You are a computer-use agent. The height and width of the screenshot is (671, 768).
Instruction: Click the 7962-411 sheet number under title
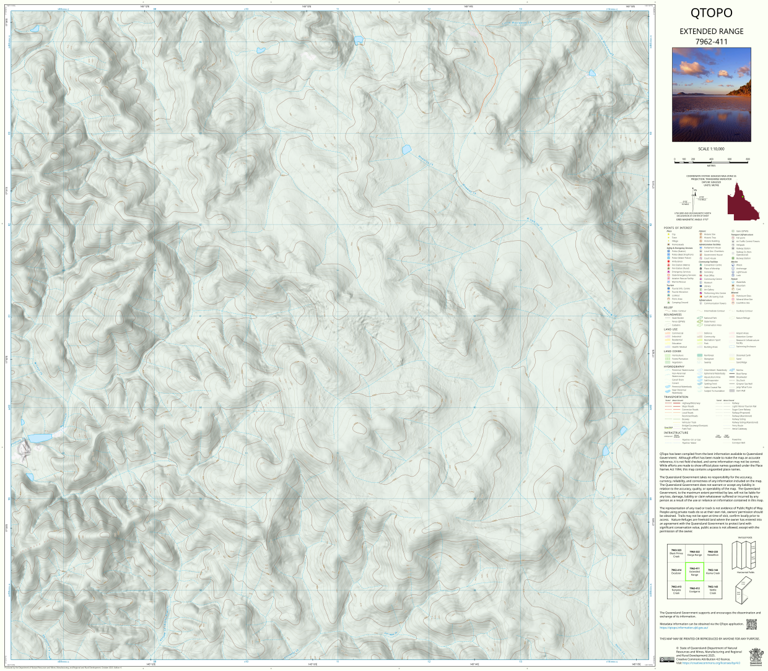point(711,42)
